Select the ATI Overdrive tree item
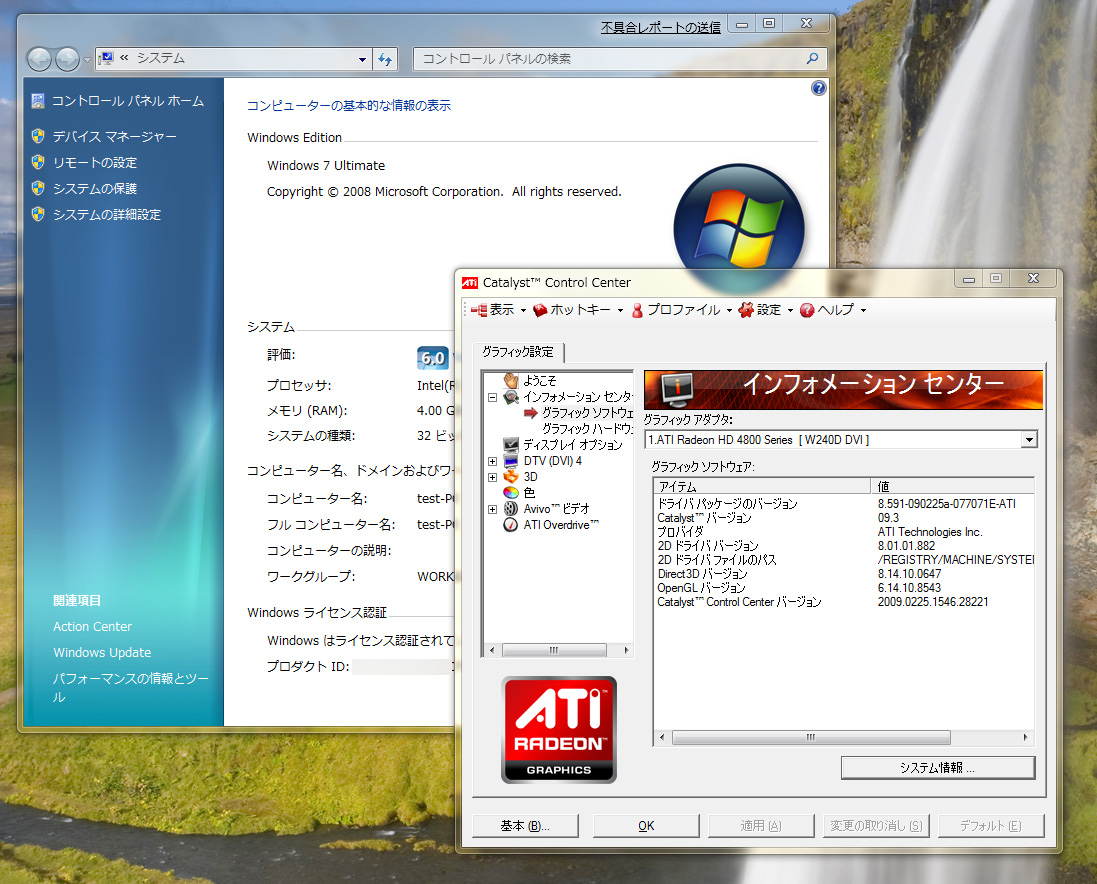 pyautogui.click(x=561, y=525)
